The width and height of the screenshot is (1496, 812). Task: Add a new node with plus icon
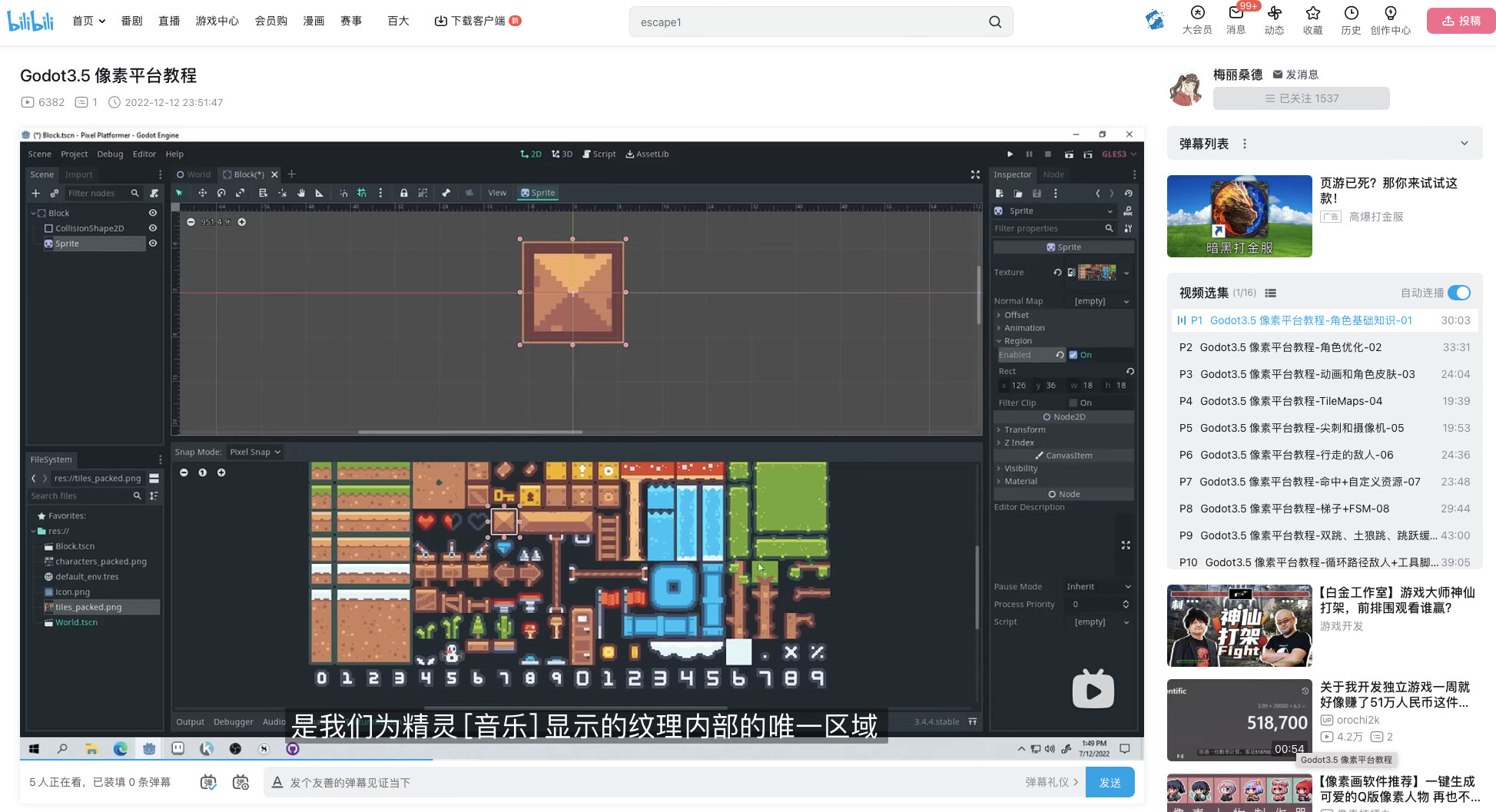coord(35,193)
